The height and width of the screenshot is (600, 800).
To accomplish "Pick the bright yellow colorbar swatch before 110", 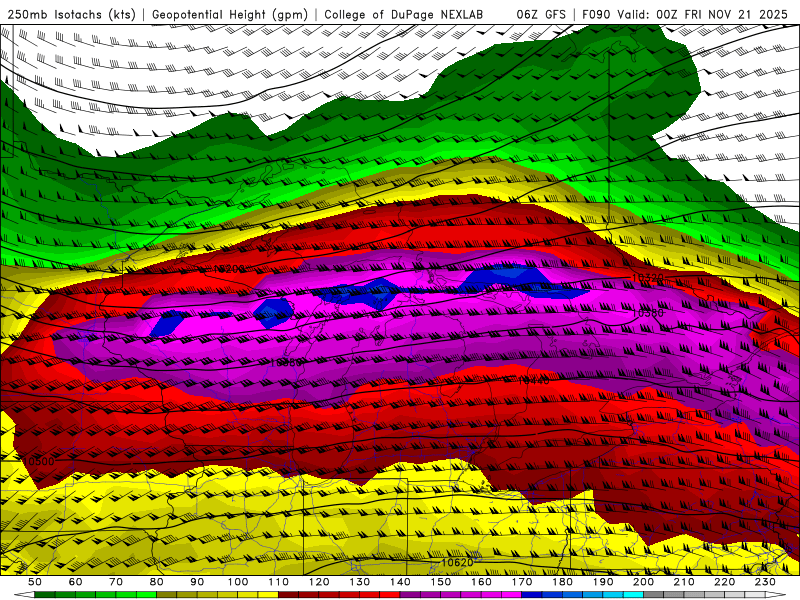I will pos(268,595).
